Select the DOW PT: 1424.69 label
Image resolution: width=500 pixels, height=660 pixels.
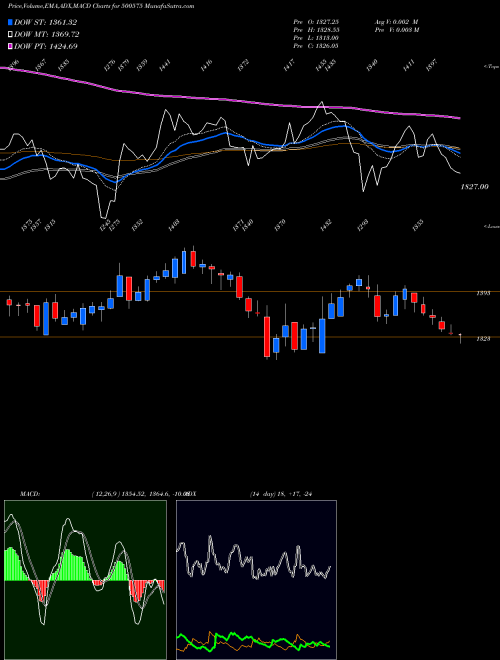pyautogui.click(x=46, y=46)
